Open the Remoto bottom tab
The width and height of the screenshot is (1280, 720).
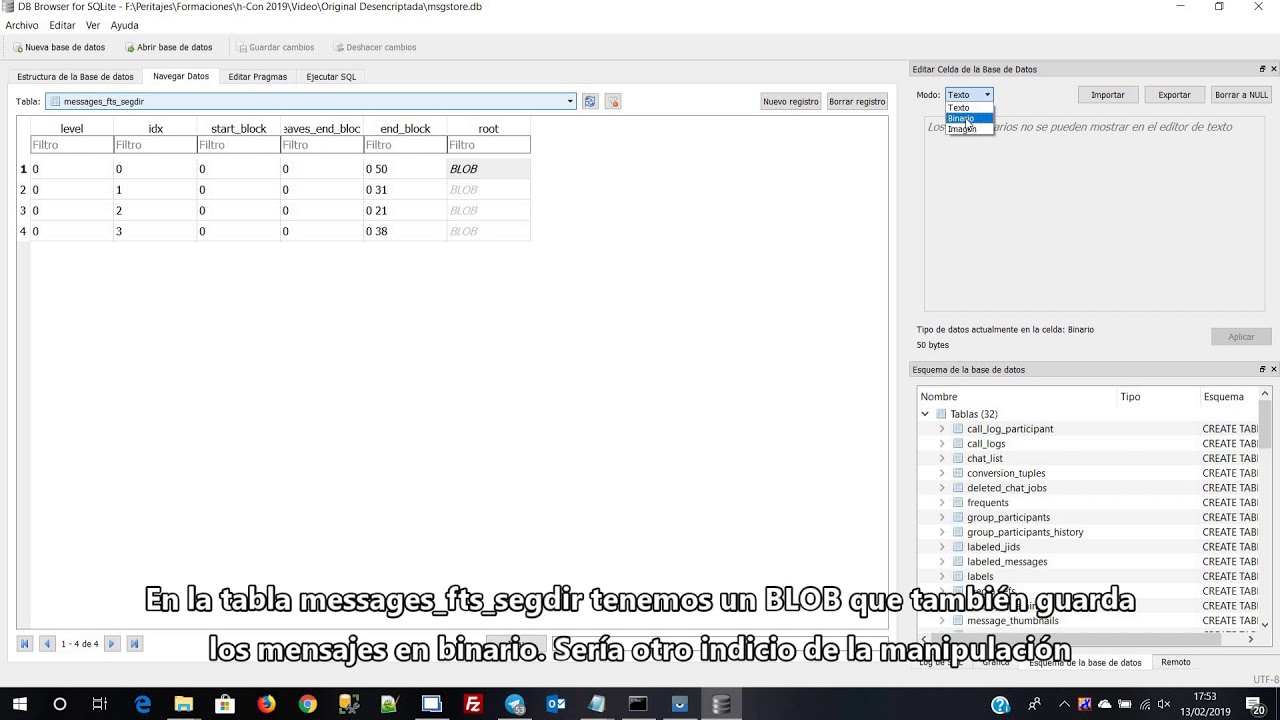point(1176,662)
